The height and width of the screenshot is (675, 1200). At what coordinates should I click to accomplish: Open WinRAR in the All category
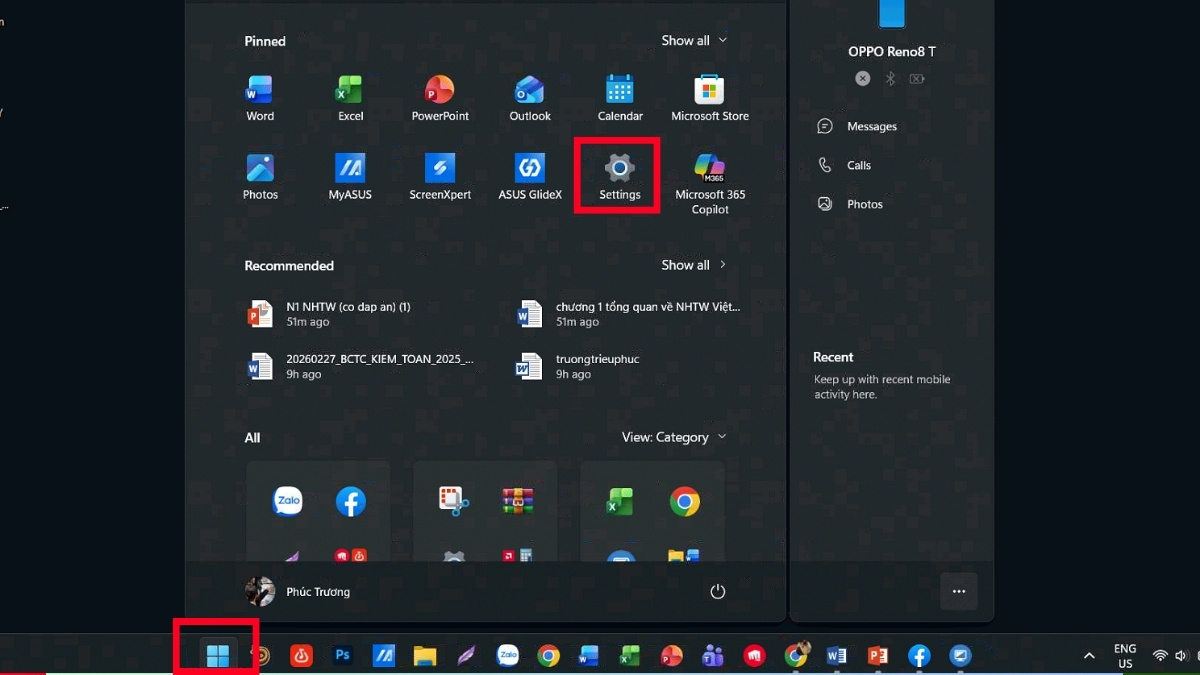pos(517,501)
